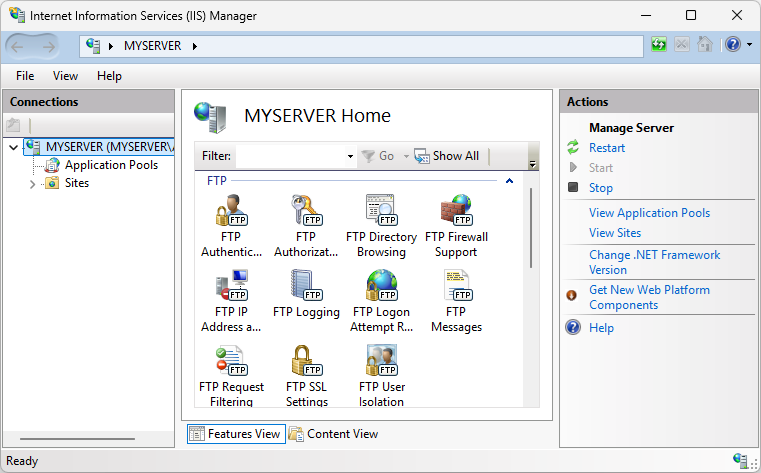
Task: Open the Filter dropdown arrow
Action: (350, 157)
